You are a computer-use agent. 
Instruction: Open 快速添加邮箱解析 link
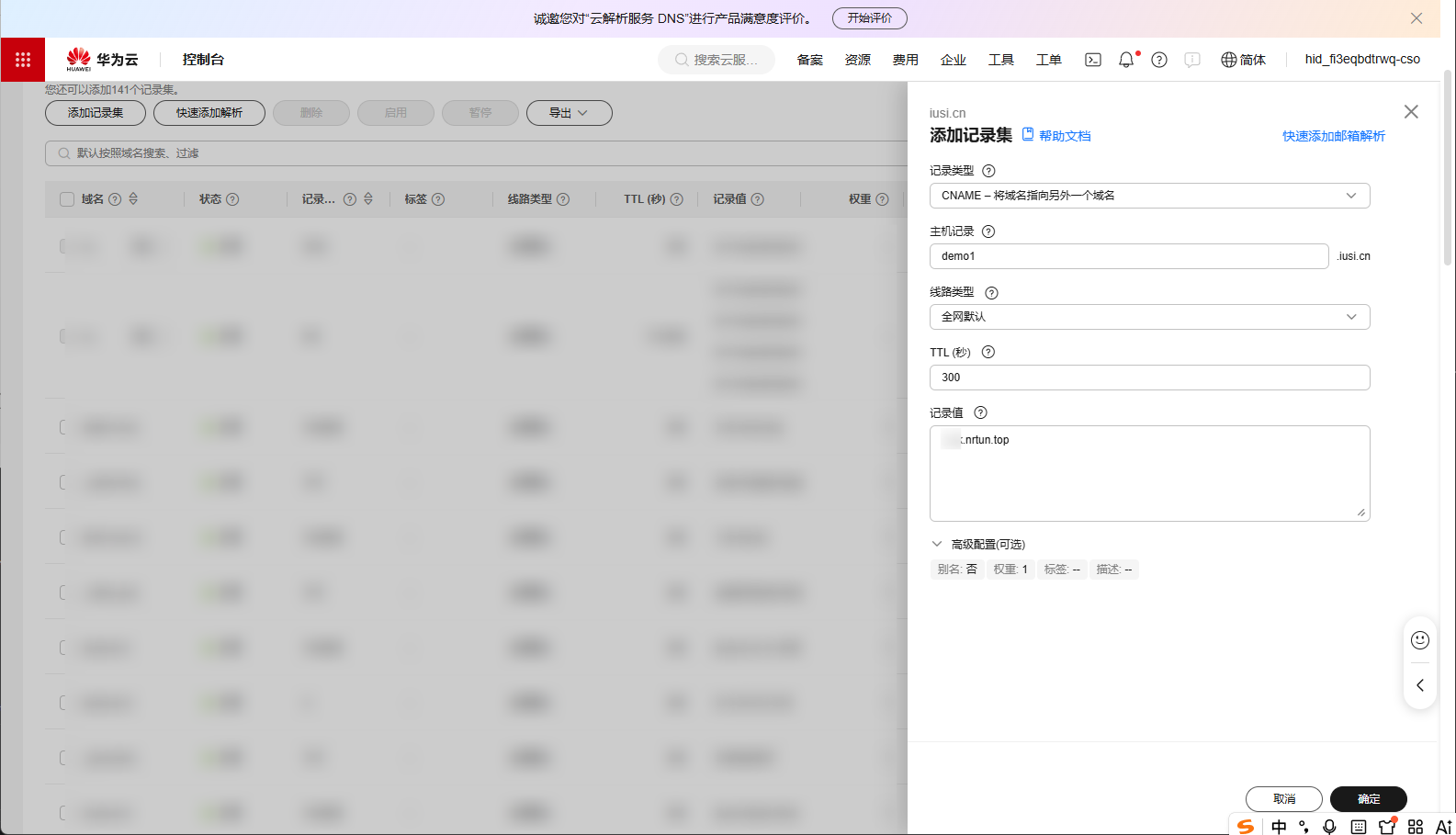click(1334, 136)
